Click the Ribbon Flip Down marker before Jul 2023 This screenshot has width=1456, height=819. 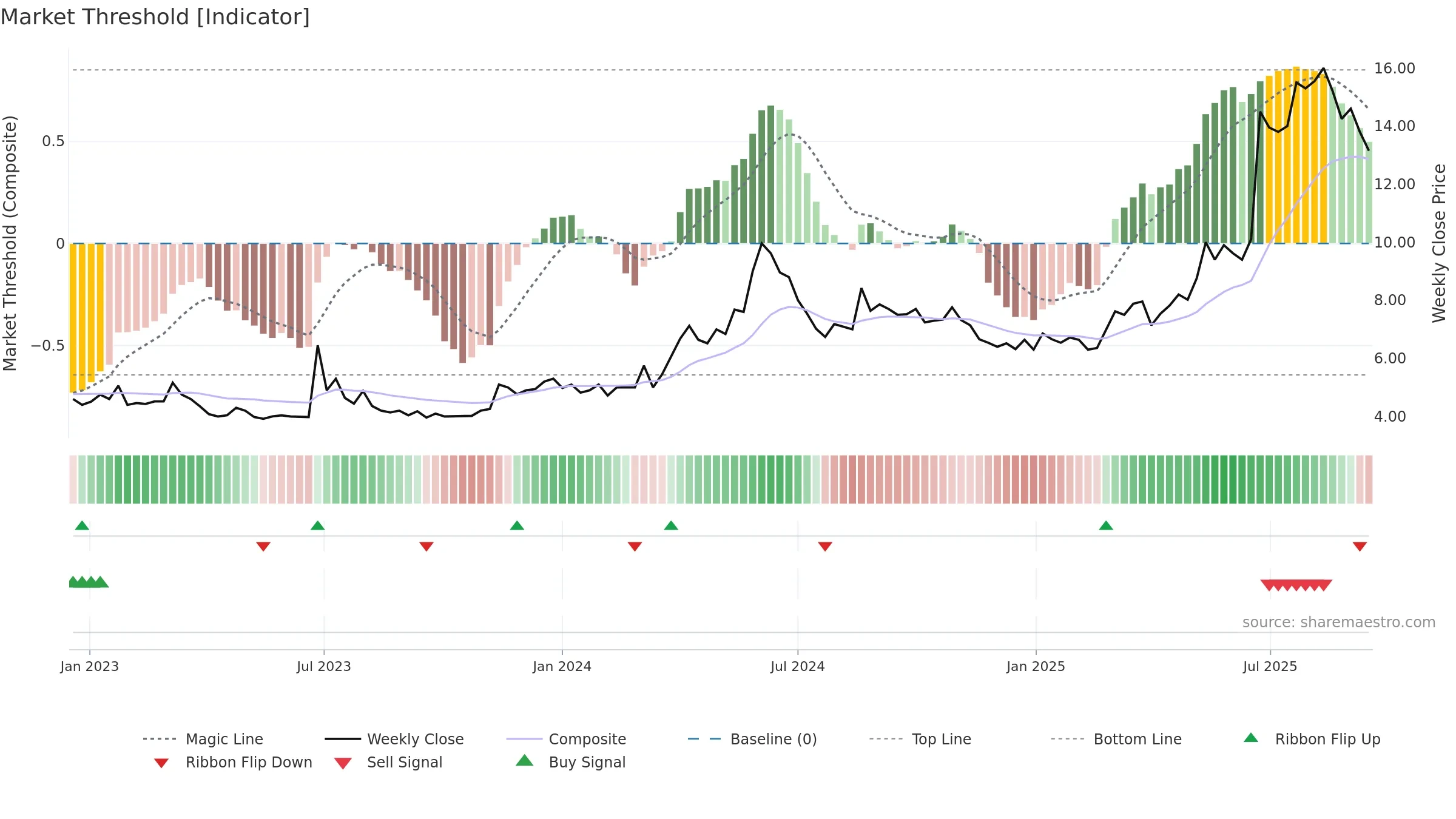263,547
